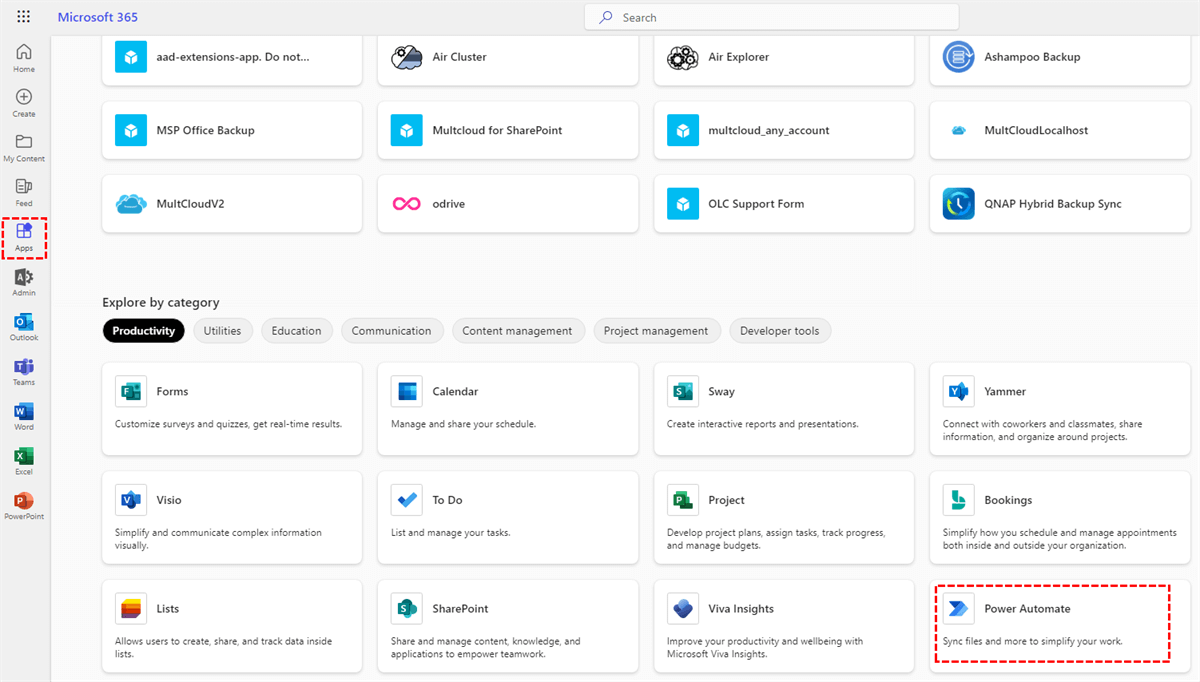
Task: Switch to Developer tools category
Action: [x=780, y=331]
